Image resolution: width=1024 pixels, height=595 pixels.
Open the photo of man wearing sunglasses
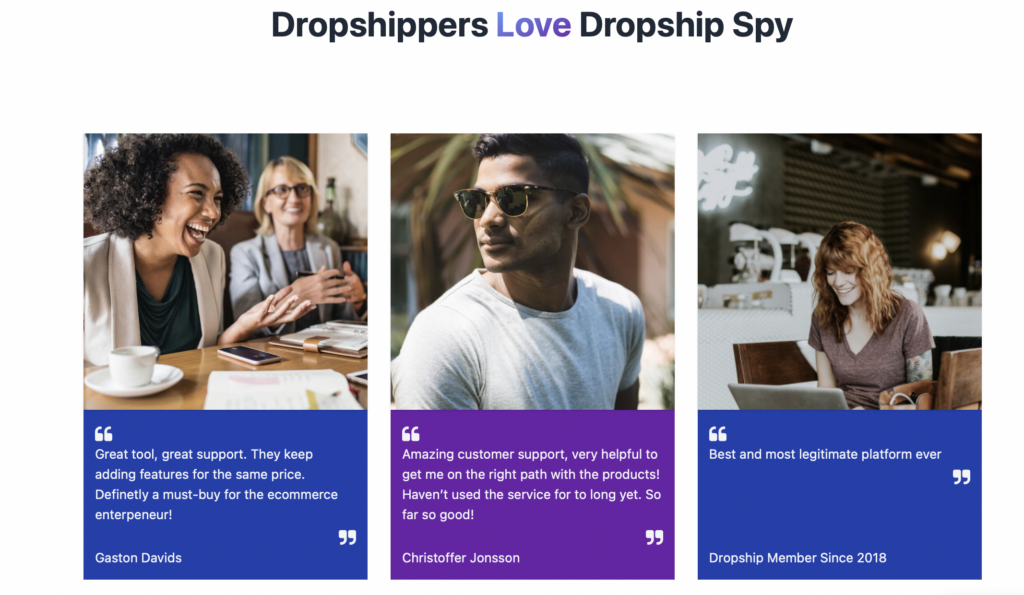point(532,272)
